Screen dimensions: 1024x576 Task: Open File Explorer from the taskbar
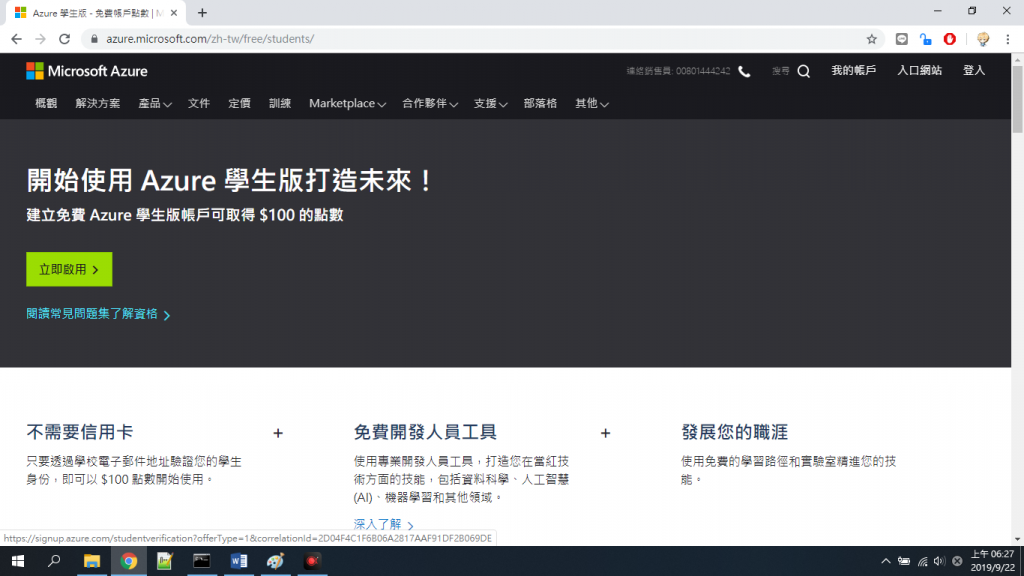91,561
